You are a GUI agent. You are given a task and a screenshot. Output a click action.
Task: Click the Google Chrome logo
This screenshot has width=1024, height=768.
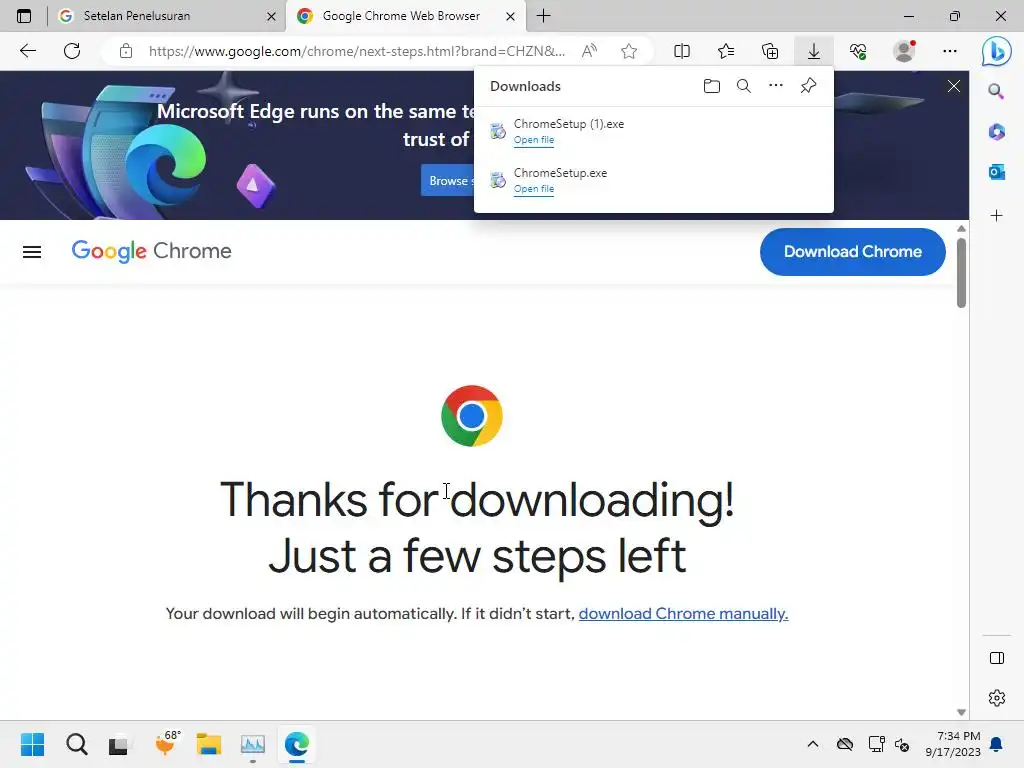(152, 251)
